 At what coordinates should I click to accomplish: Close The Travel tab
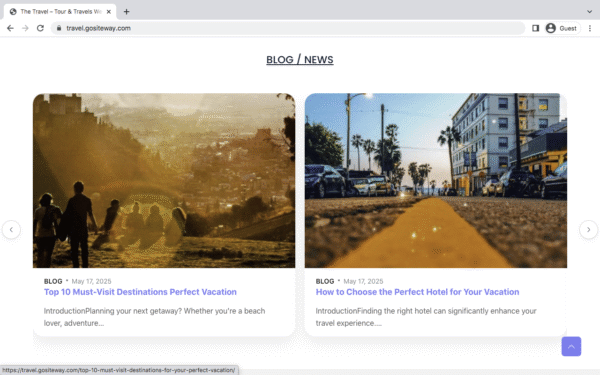click(109, 12)
